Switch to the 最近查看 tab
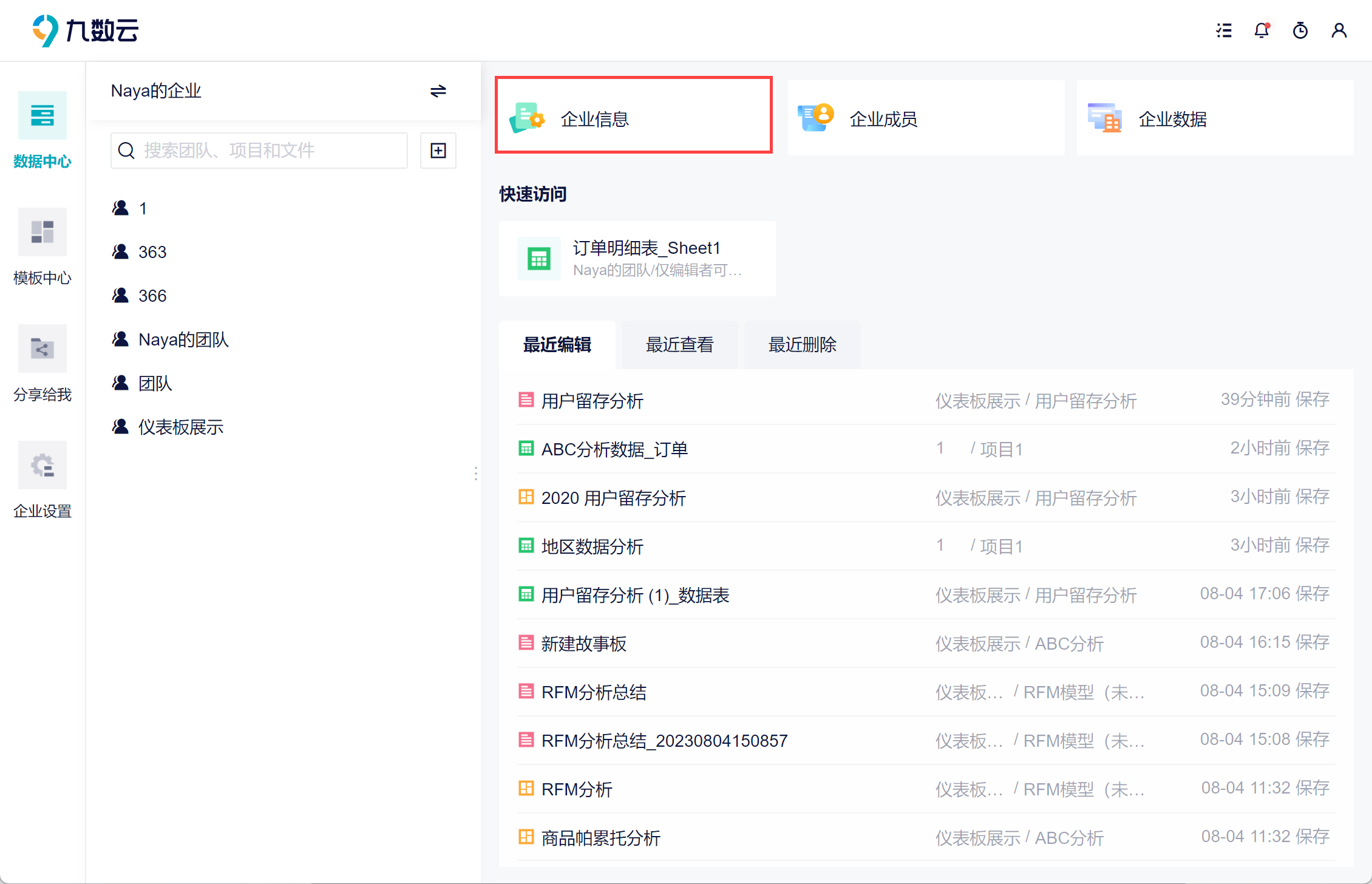This screenshot has width=1372, height=884. [x=679, y=345]
